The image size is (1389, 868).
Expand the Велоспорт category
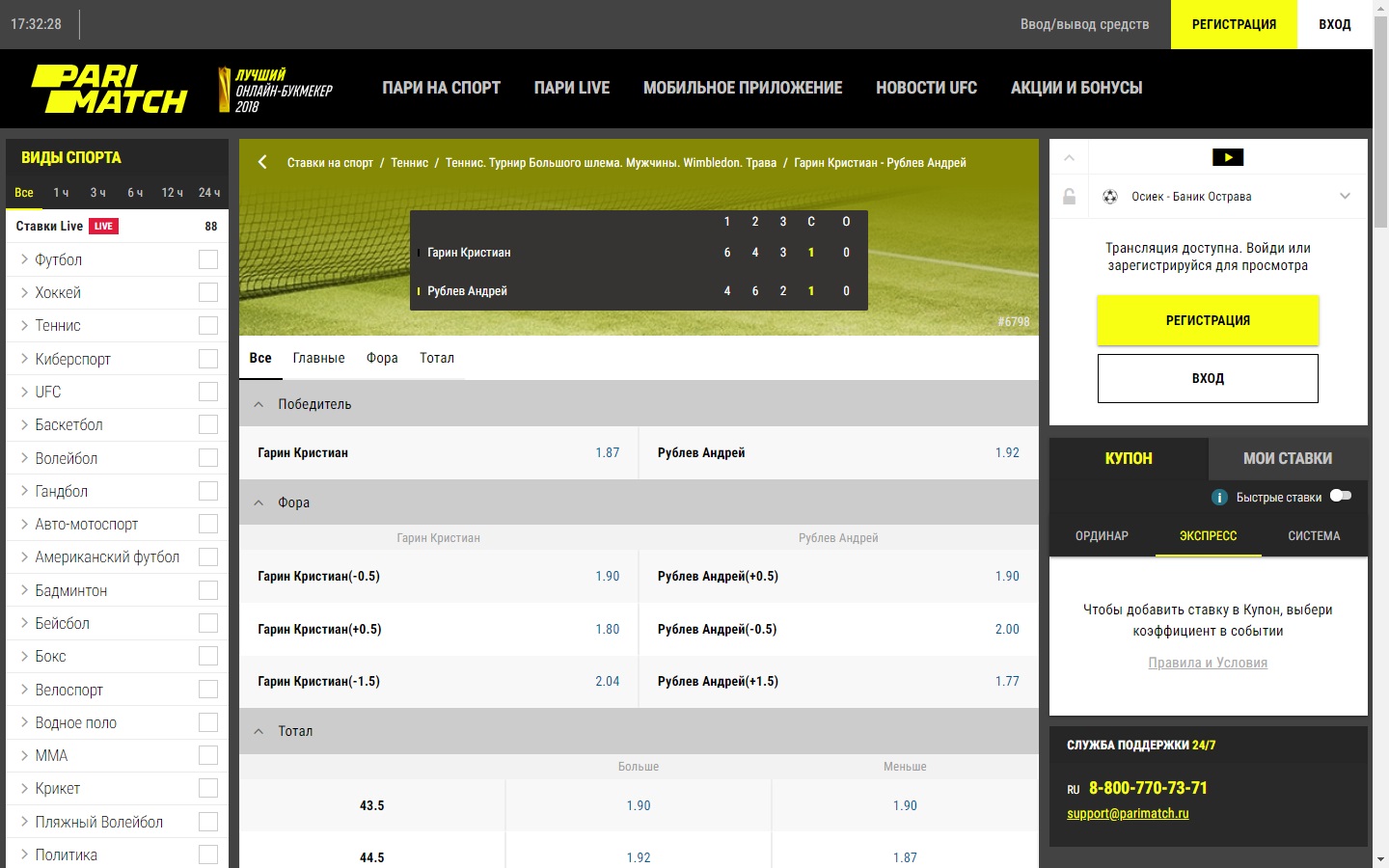pyautogui.click(x=25, y=690)
